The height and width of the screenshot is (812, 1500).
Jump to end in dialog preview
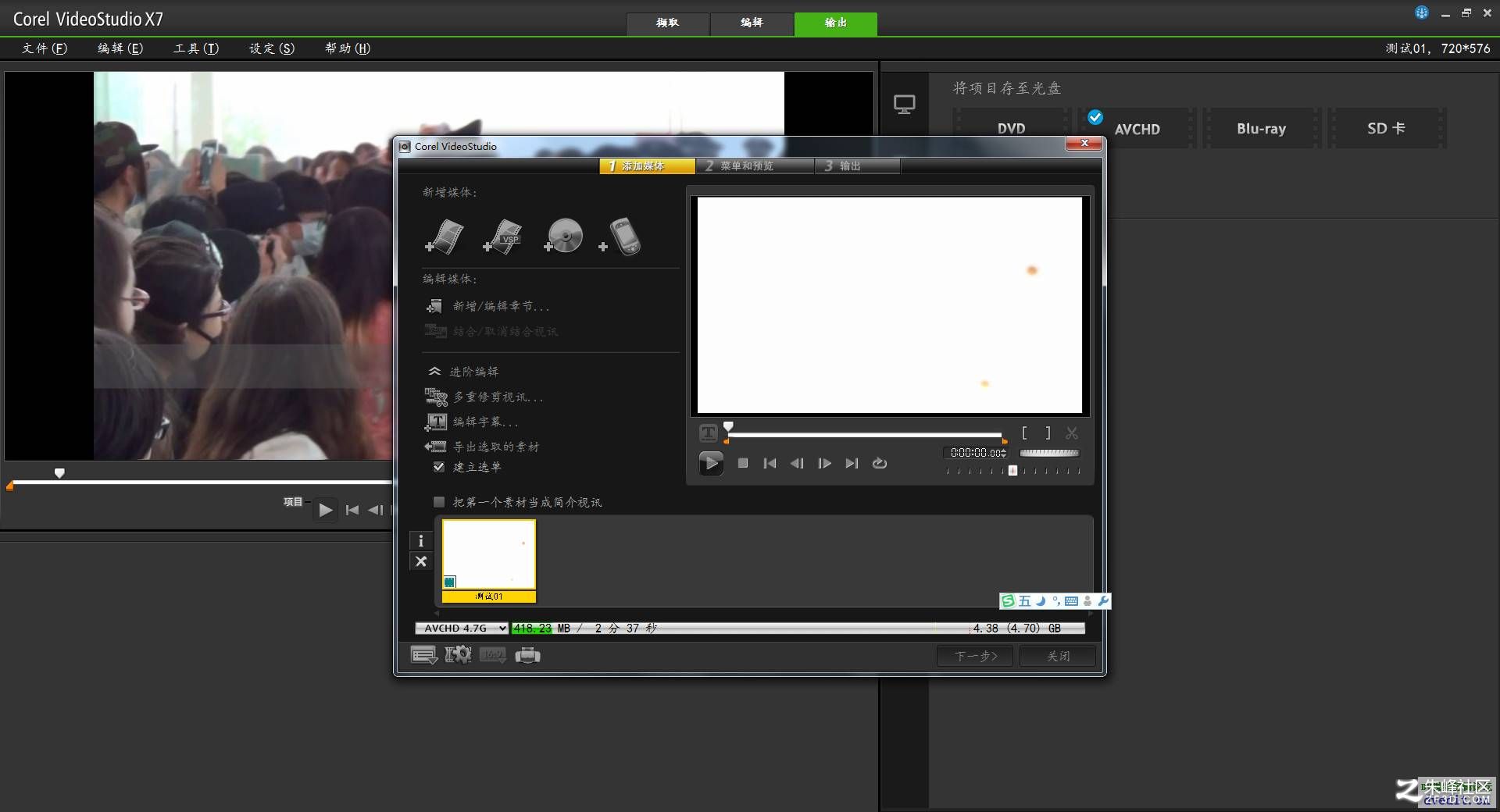852,463
